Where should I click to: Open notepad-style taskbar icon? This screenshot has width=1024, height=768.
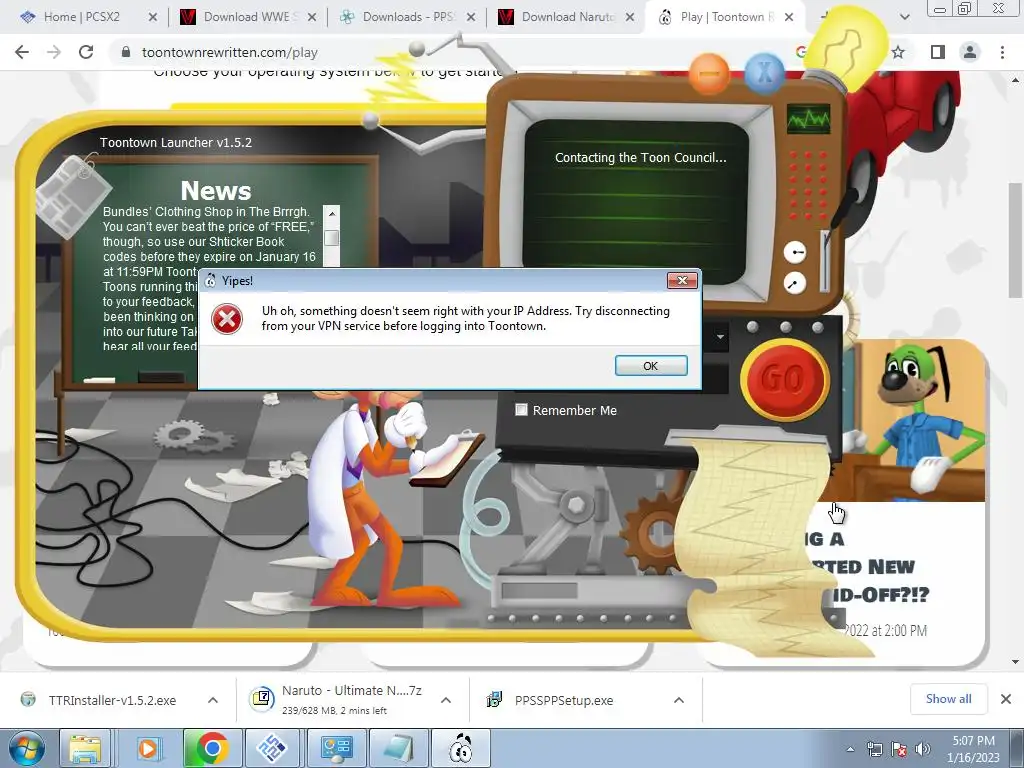[x=398, y=748]
